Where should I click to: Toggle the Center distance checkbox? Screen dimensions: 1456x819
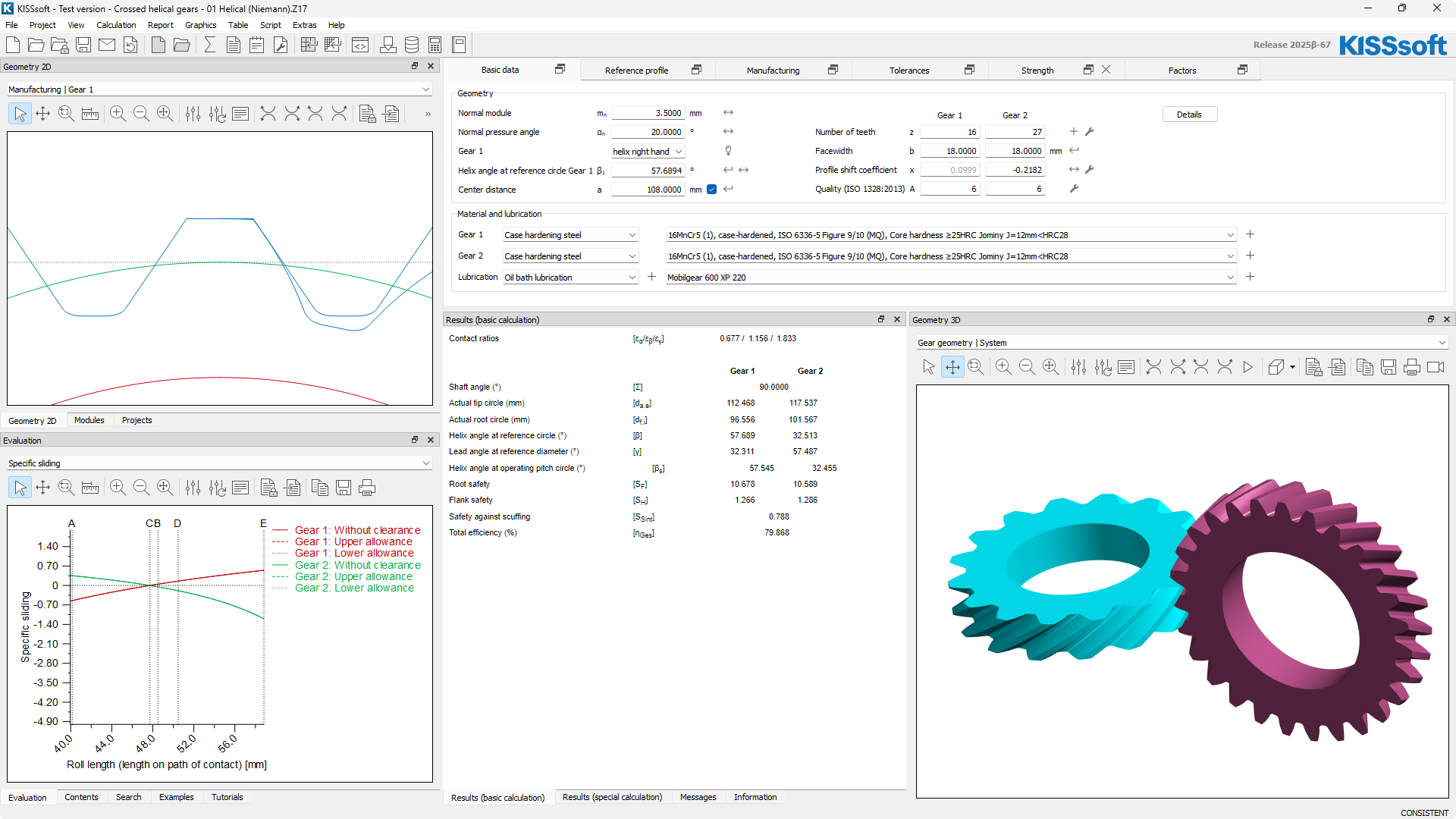[711, 190]
